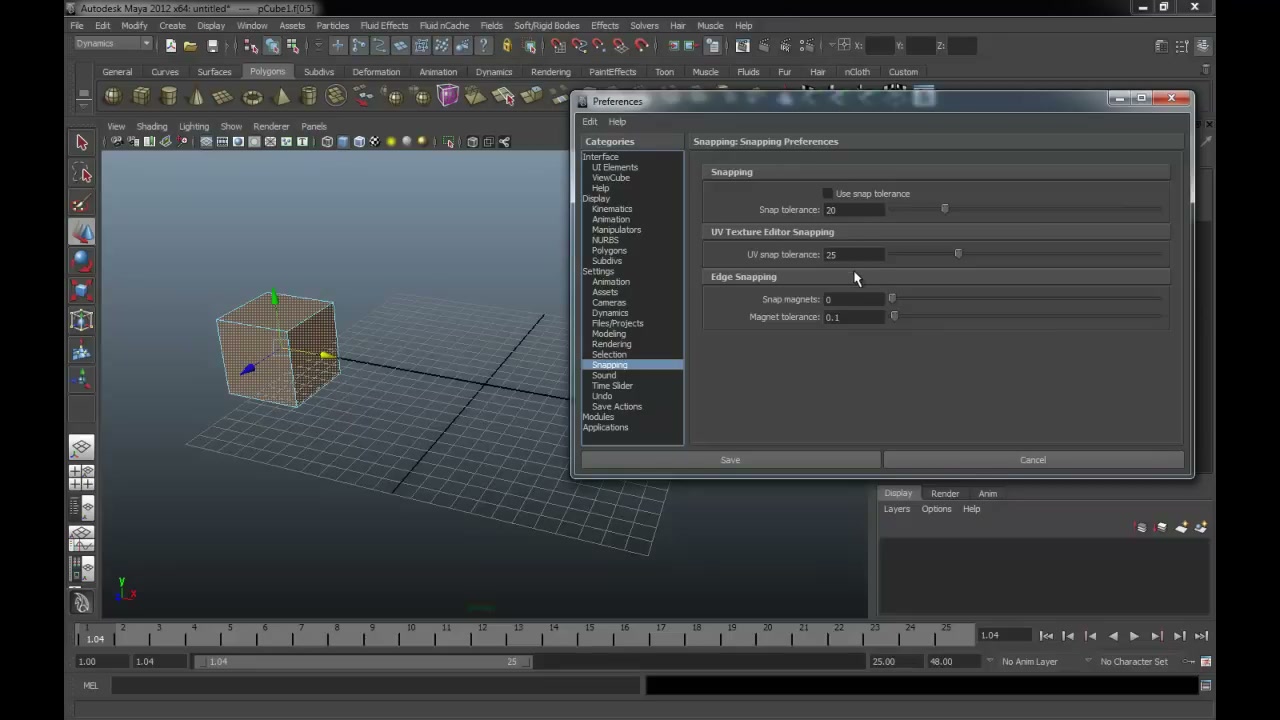1280x720 pixels.
Task: Click the Snap tolerance slider handle
Action: [x=944, y=210]
